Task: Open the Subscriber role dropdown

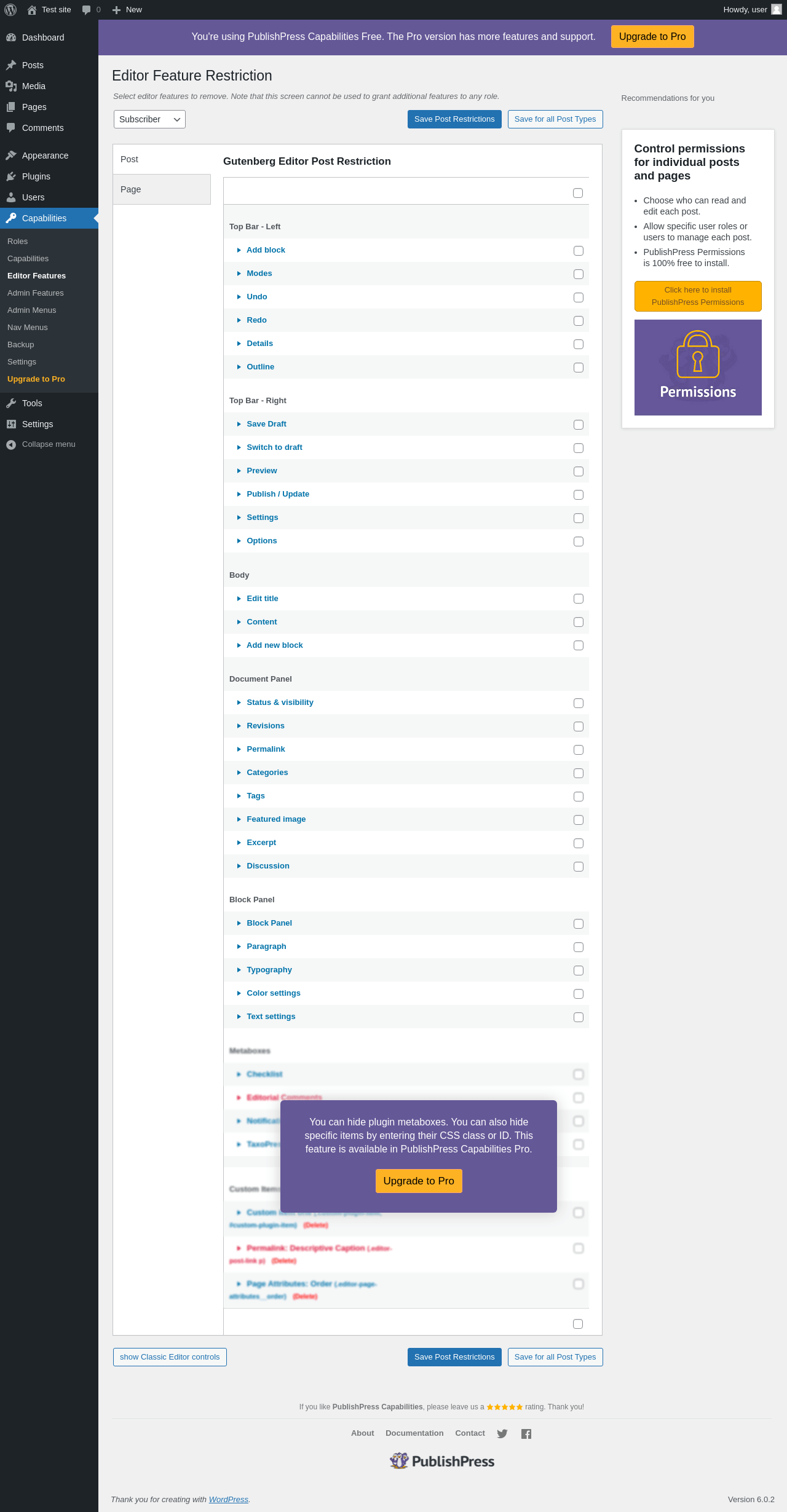Action: click(x=149, y=119)
